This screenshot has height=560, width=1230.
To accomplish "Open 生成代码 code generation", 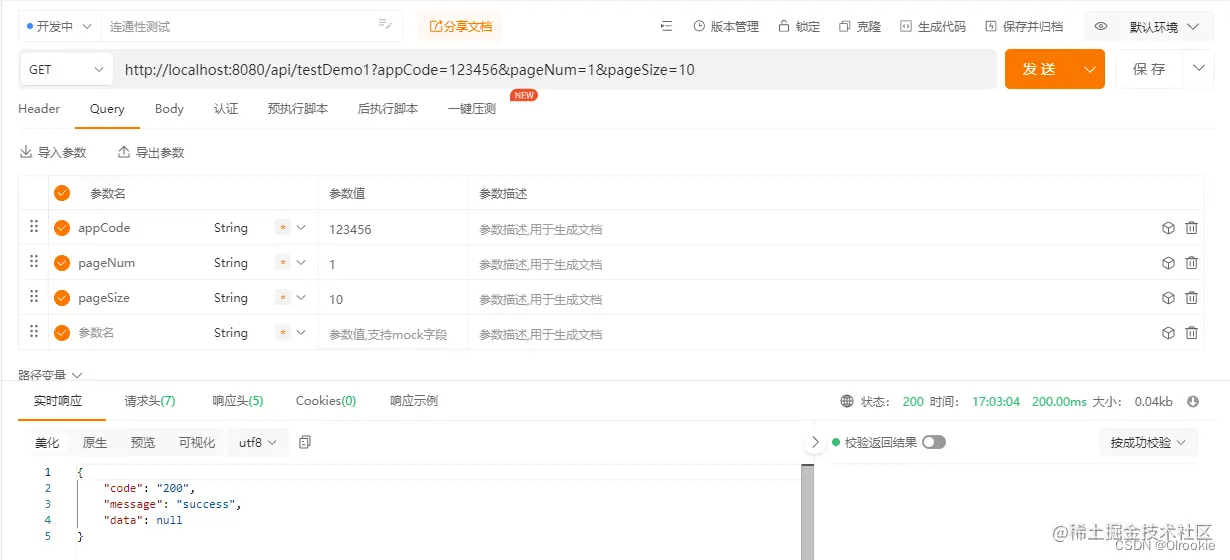I will coord(932,26).
